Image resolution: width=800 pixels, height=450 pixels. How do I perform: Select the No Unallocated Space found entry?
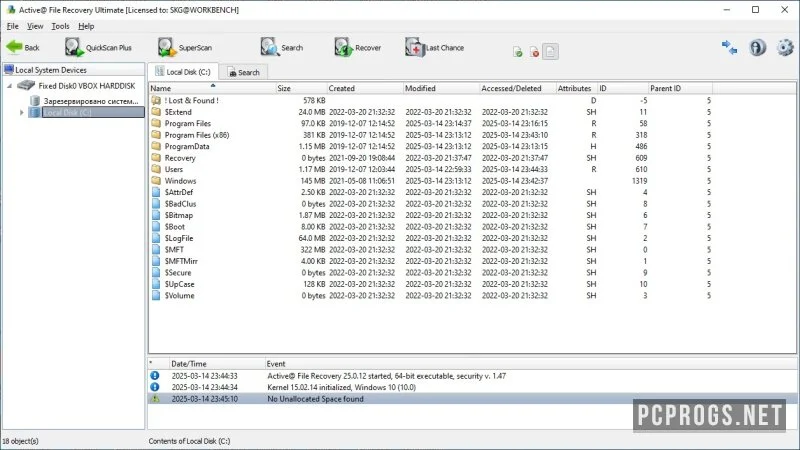(472, 399)
